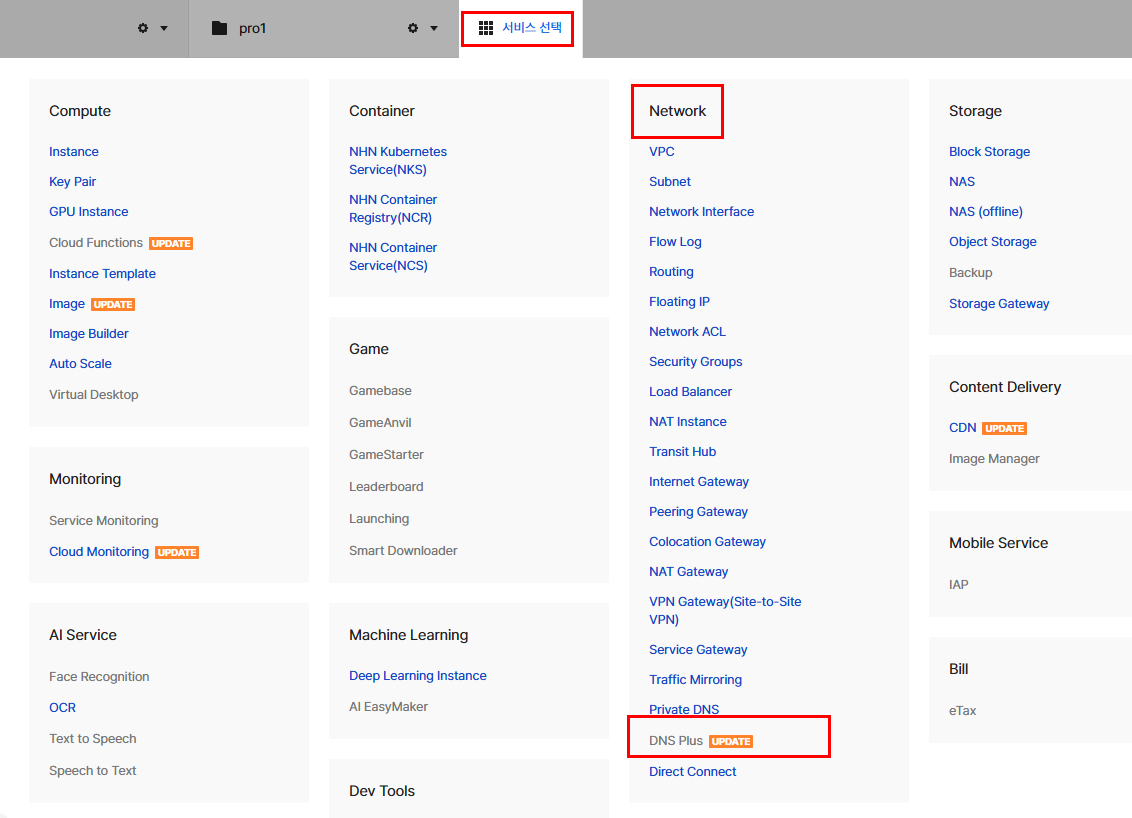The image size is (1132, 818).
Task: Open the CDN service
Action: pos(963,428)
